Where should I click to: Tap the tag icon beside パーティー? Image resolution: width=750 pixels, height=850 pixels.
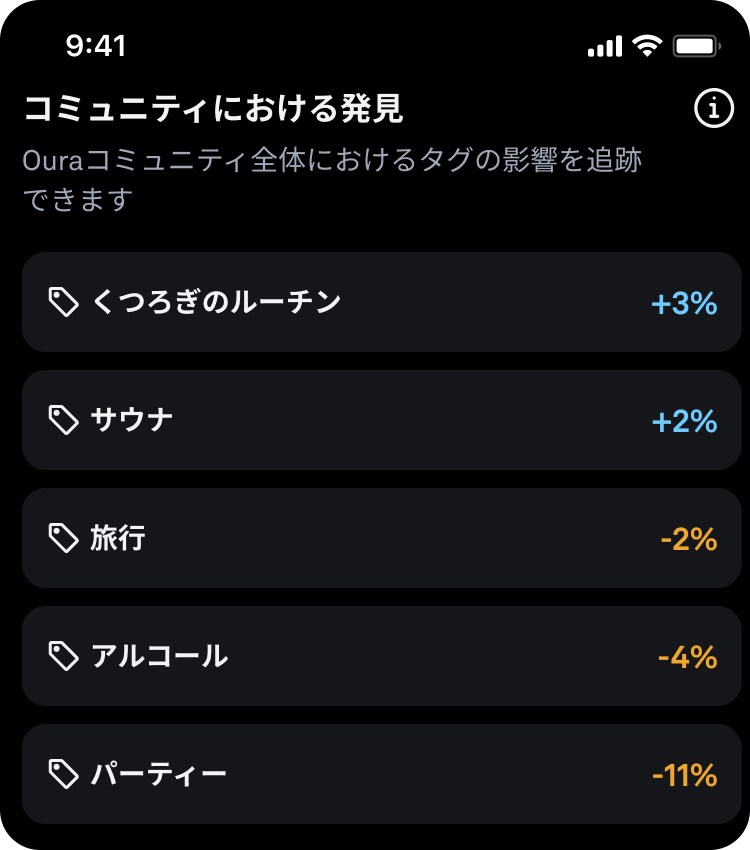tap(63, 774)
